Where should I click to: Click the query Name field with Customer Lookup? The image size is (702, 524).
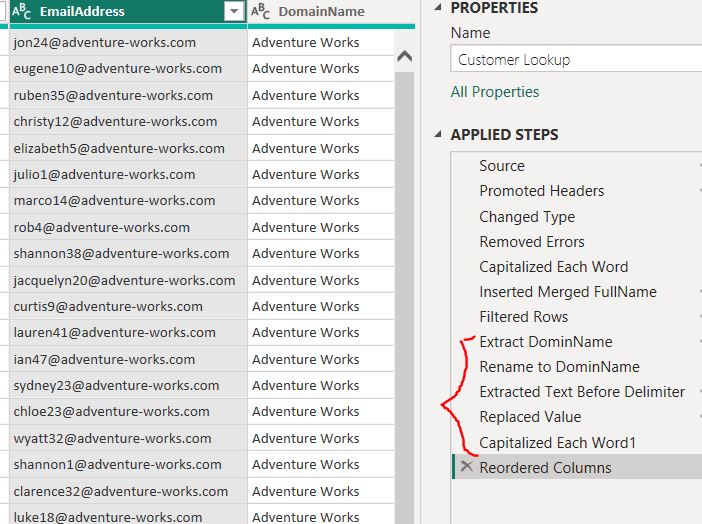coord(575,59)
